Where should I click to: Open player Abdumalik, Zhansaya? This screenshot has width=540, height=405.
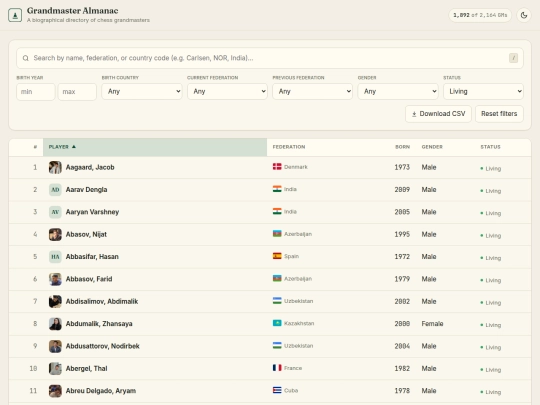pos(99,324)
